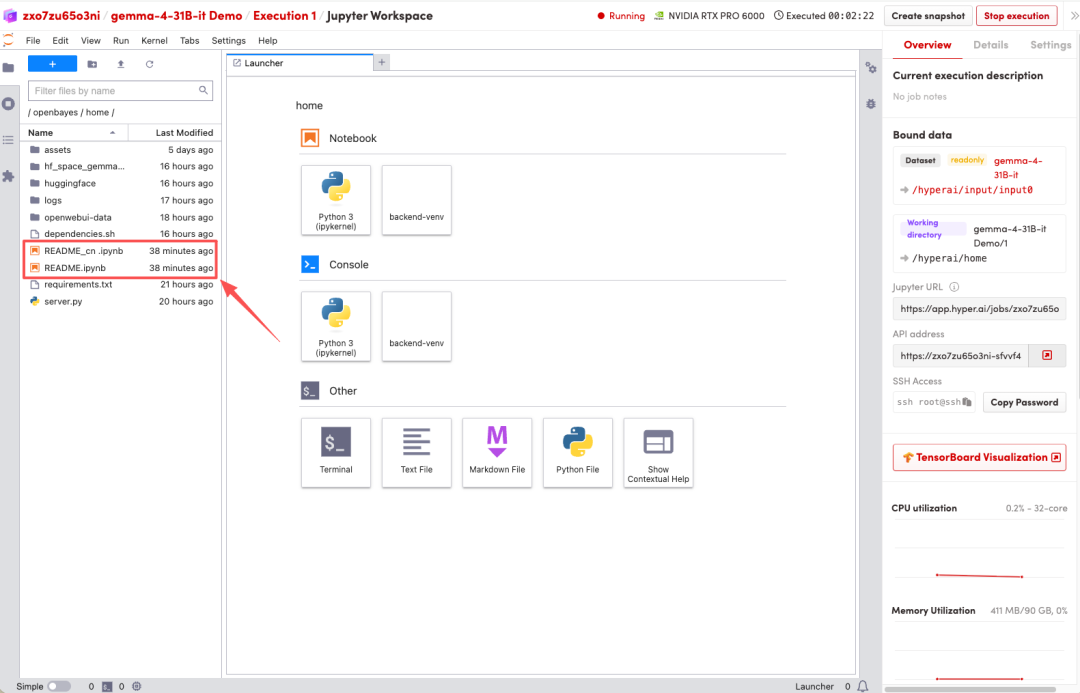This screenshot has height=693, width=1080.
Task: Toggle the Simple interface mode switch
Action: 59,686
